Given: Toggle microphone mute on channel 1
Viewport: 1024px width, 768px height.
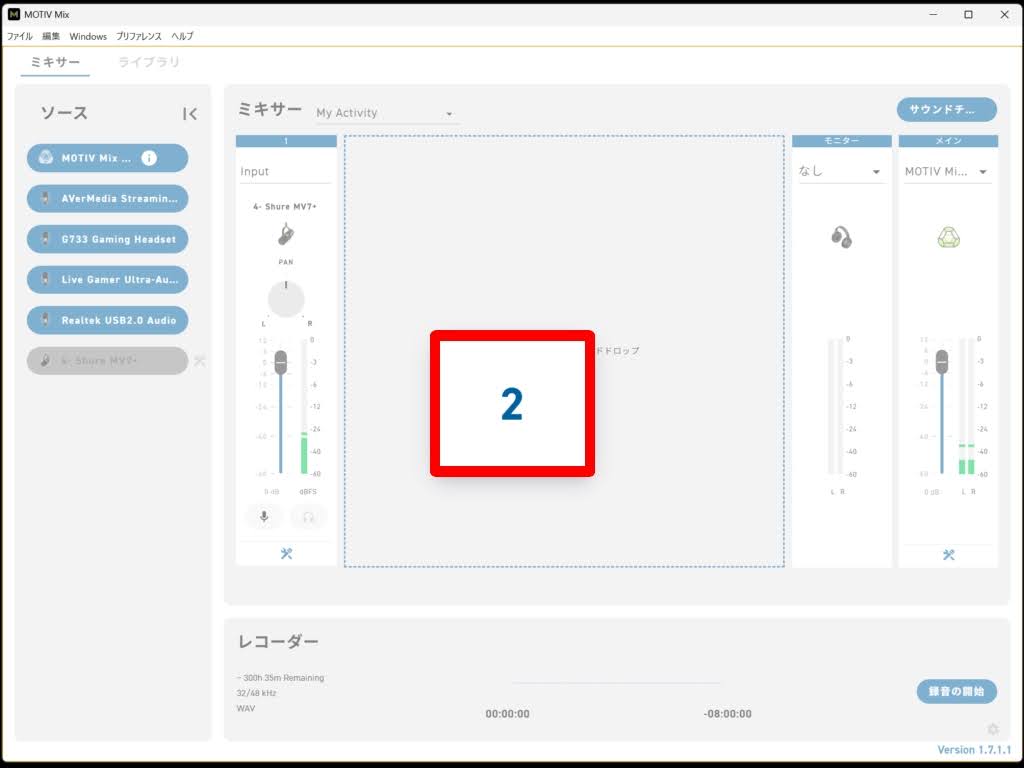Looking at the screenshot, I should coord(264,517).
